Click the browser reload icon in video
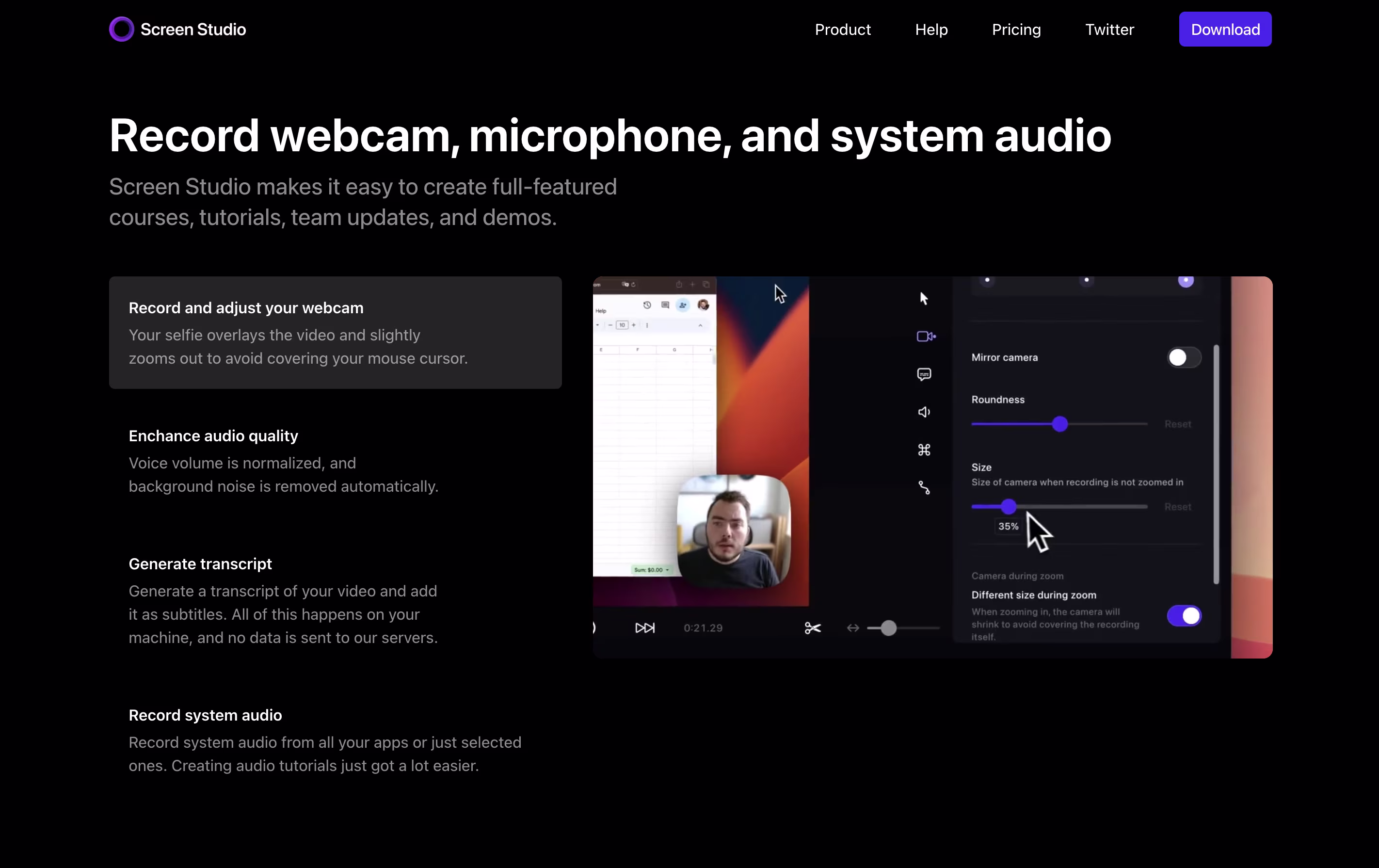Viewport: 1379px width, 868px height. click(633, 284)
